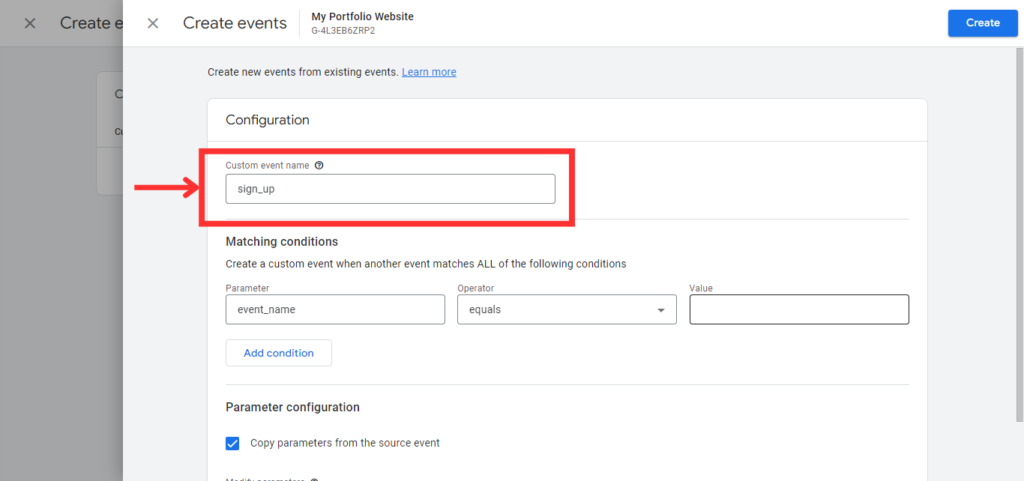Click the blue Create button
1024x481 pixels.
pos(983,23)
